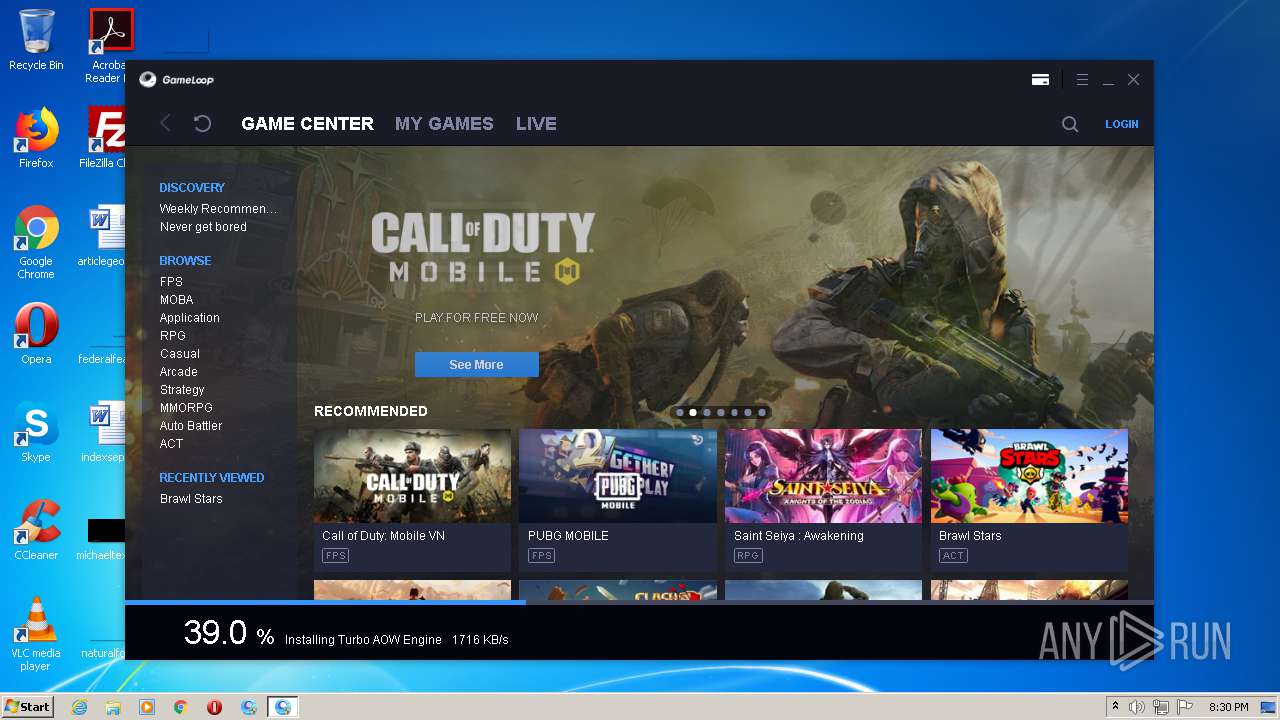Viewport: 1280px width, 720px height.
Task: Open the Brawl Stars game thumbnail
Action: 1029,476
